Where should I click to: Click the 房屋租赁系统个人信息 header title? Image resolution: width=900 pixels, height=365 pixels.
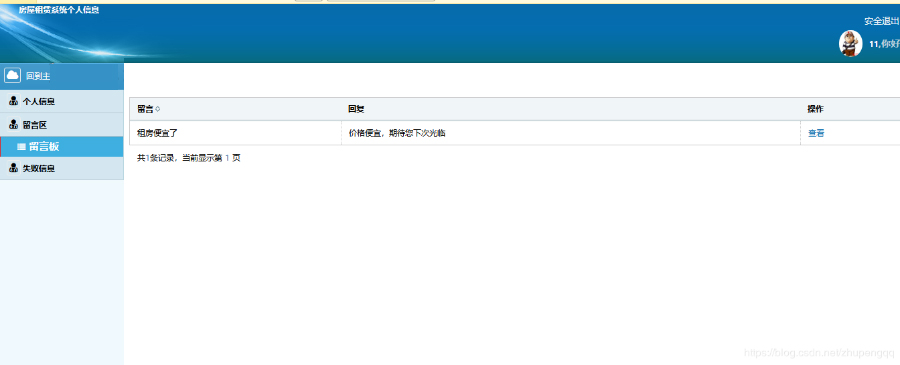59,10
